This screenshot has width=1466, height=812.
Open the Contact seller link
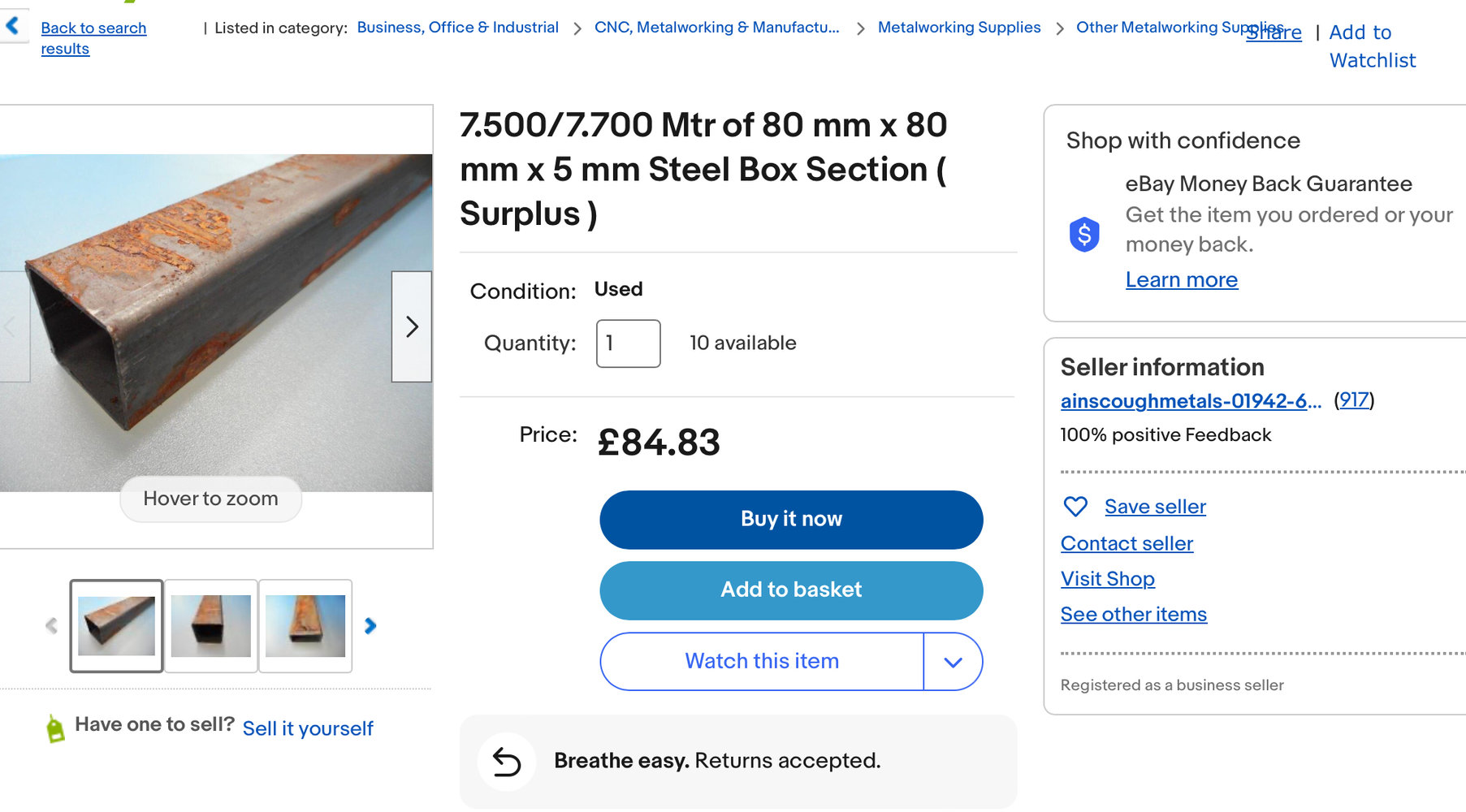coord(1127,543)
